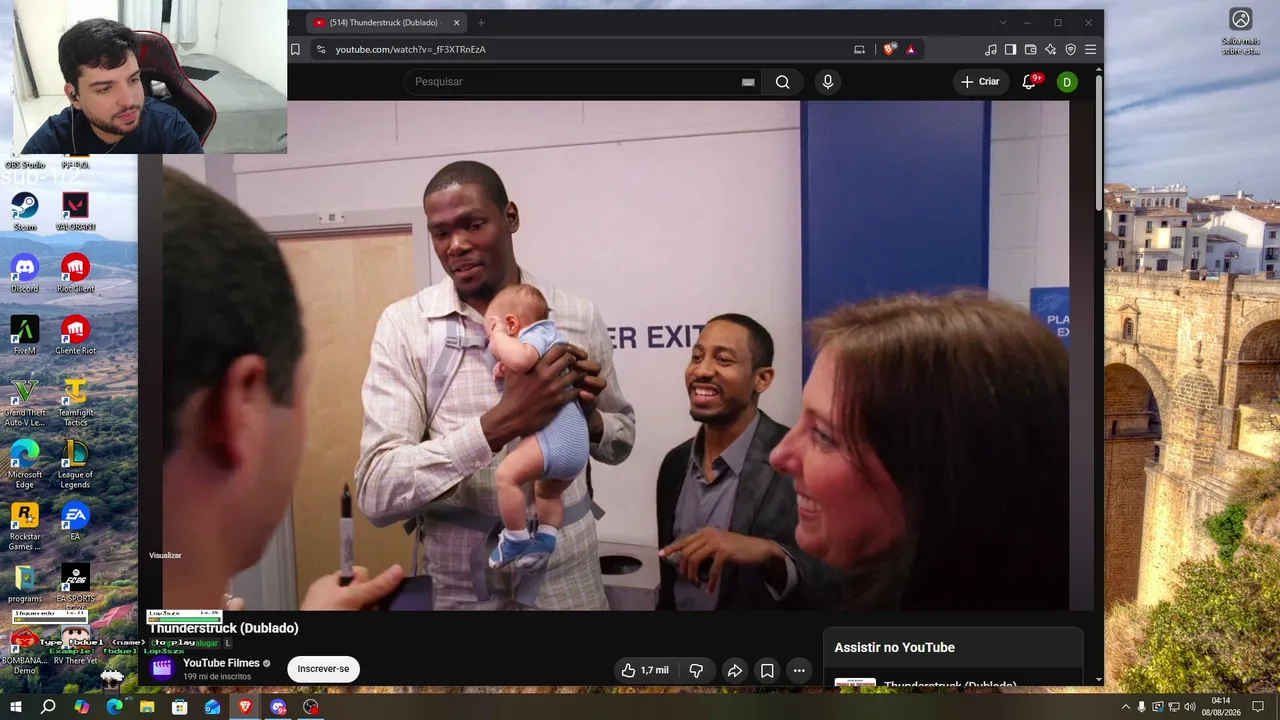Launch VALORANT from the desktop

[75, 211]
